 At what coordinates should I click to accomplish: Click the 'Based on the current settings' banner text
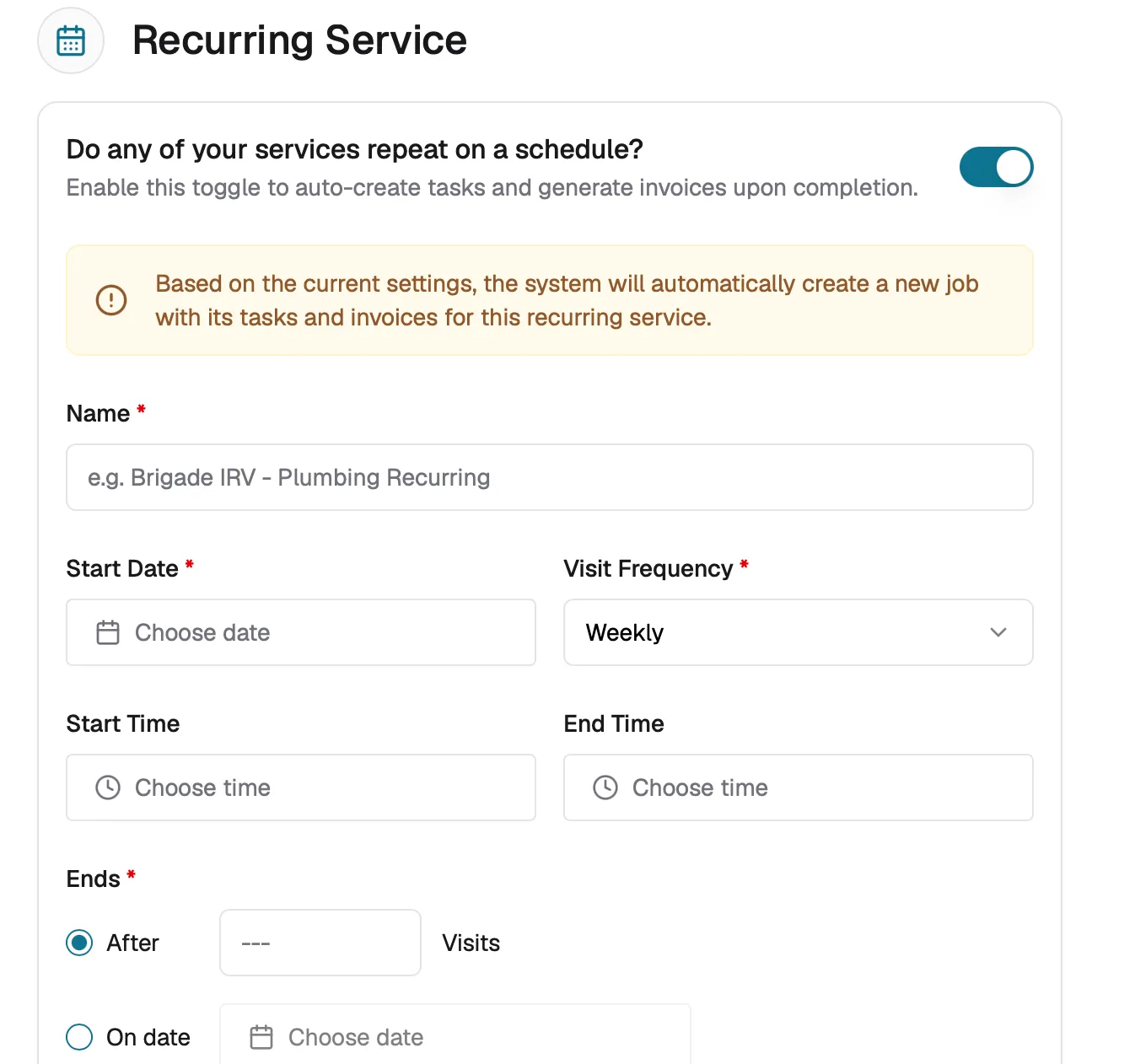coord(567,300)
